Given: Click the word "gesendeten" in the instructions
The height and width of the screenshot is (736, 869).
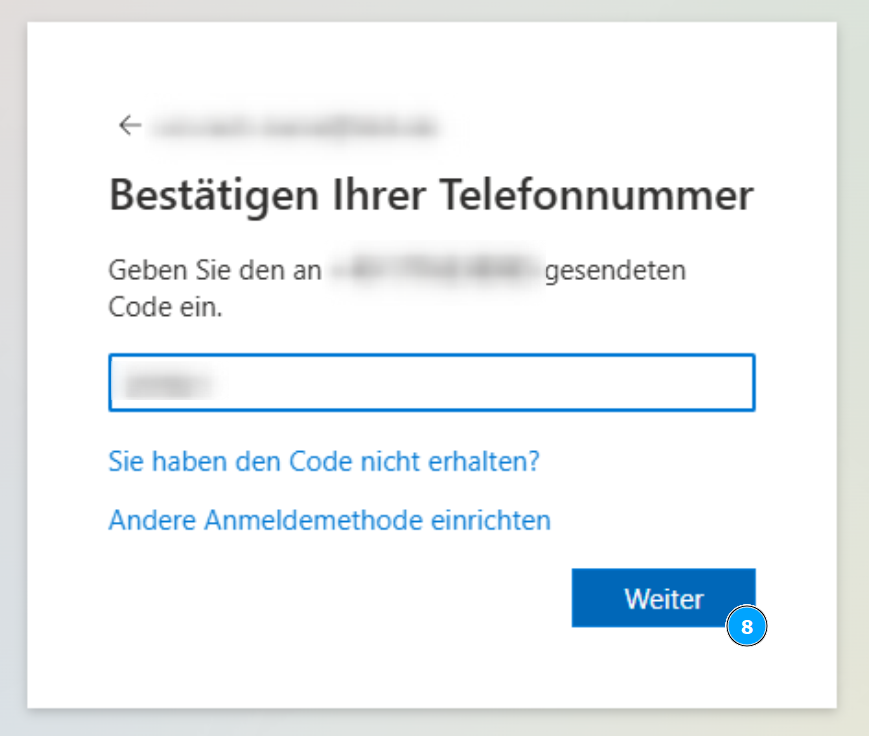Looking at the screenshot, I should [x=615, y=271].
